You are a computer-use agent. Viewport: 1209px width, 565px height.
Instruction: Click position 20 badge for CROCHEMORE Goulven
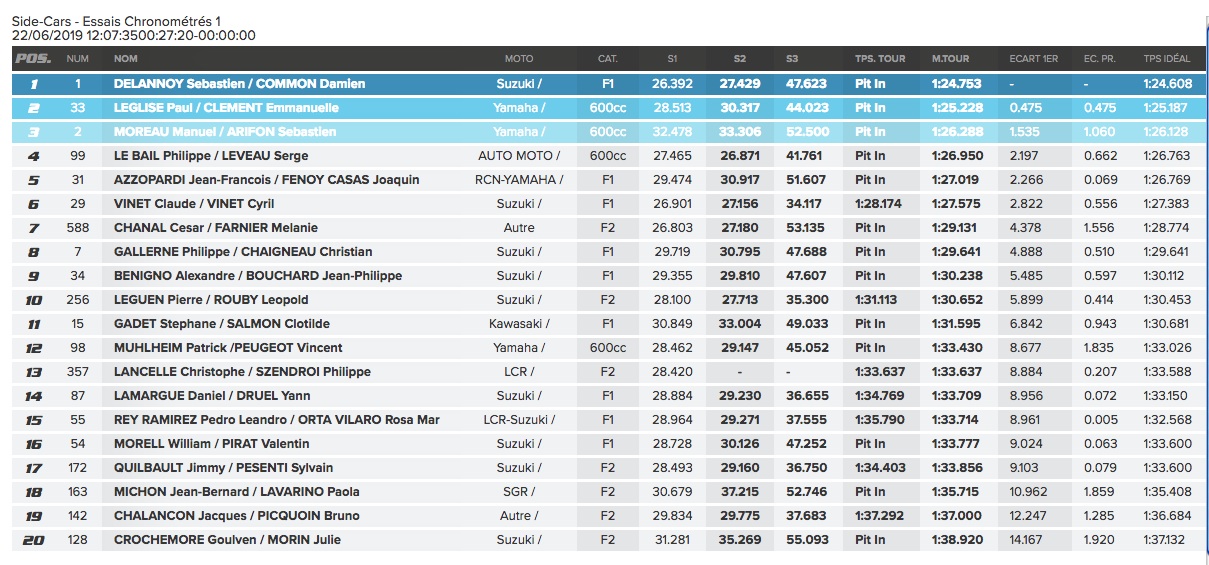coord(34,540)
